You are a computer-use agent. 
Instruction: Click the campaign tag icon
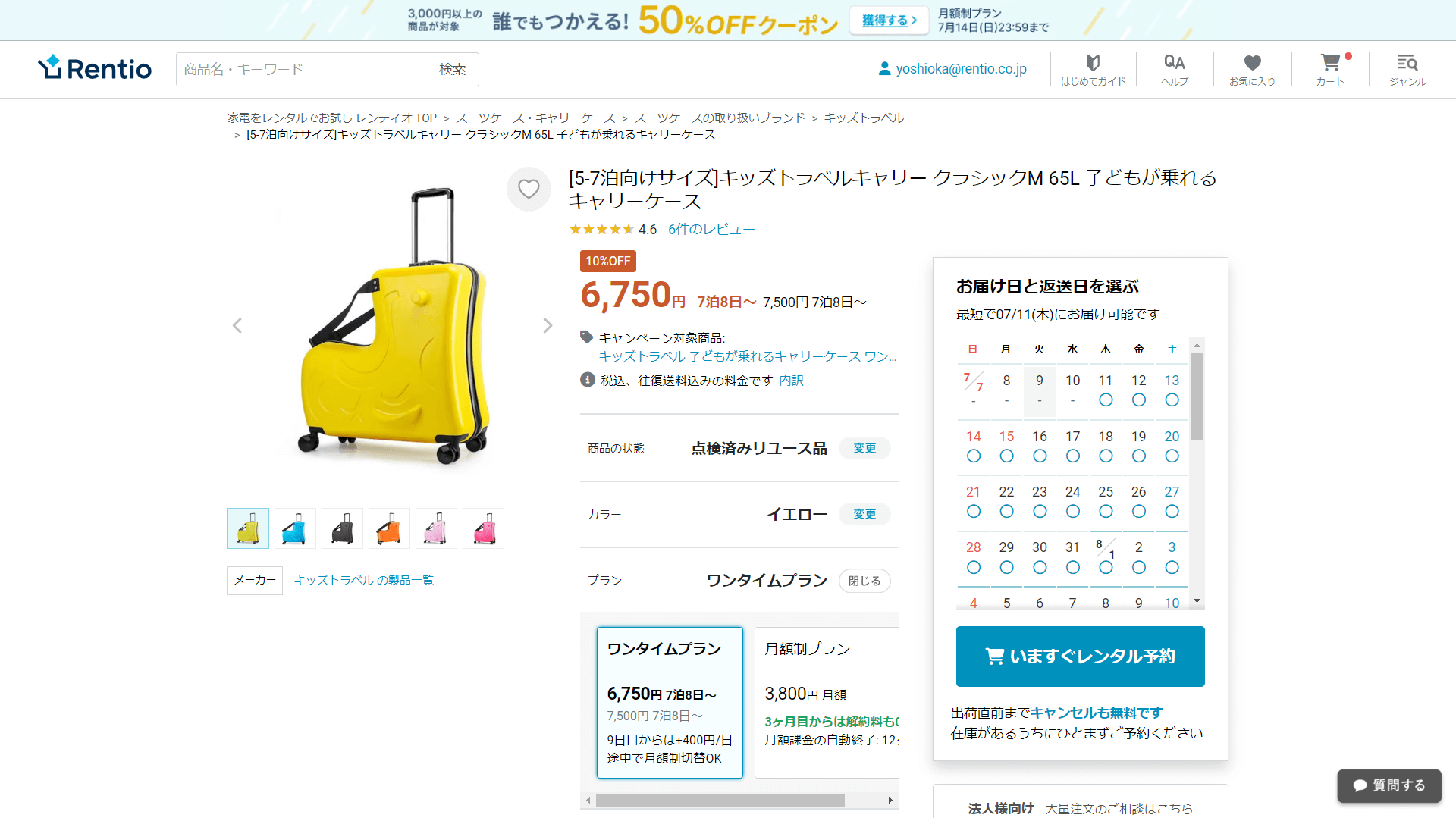point(586,337)
